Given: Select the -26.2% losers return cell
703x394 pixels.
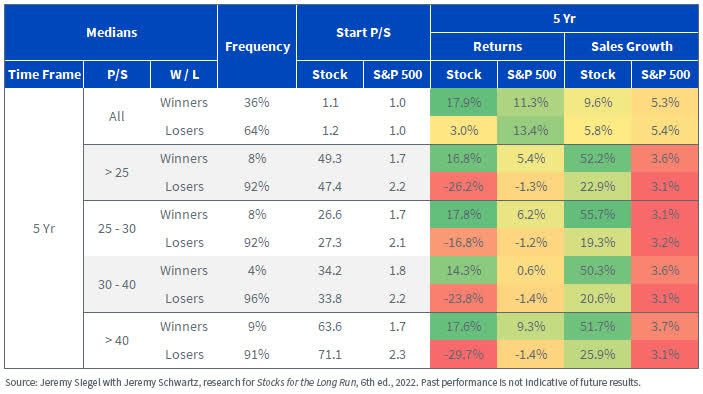Looking at the screenshot, I should click(464, 186).
